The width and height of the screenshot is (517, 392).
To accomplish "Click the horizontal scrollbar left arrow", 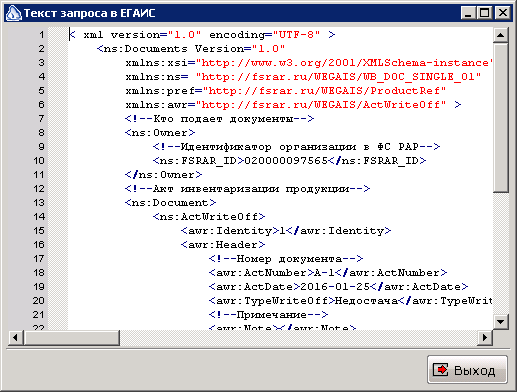I will (x=15, y=337).
